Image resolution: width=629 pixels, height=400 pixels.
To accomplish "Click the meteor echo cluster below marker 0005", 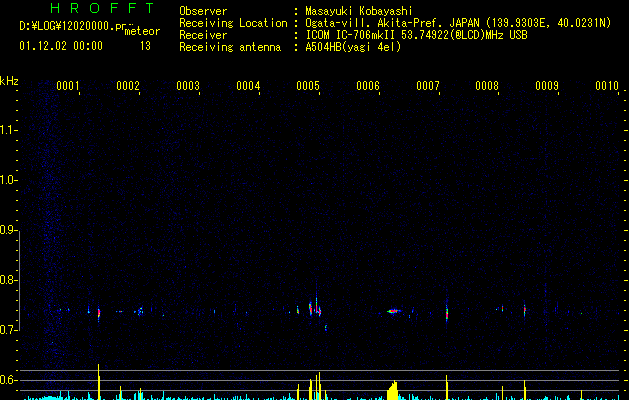I will pos(315,308).
